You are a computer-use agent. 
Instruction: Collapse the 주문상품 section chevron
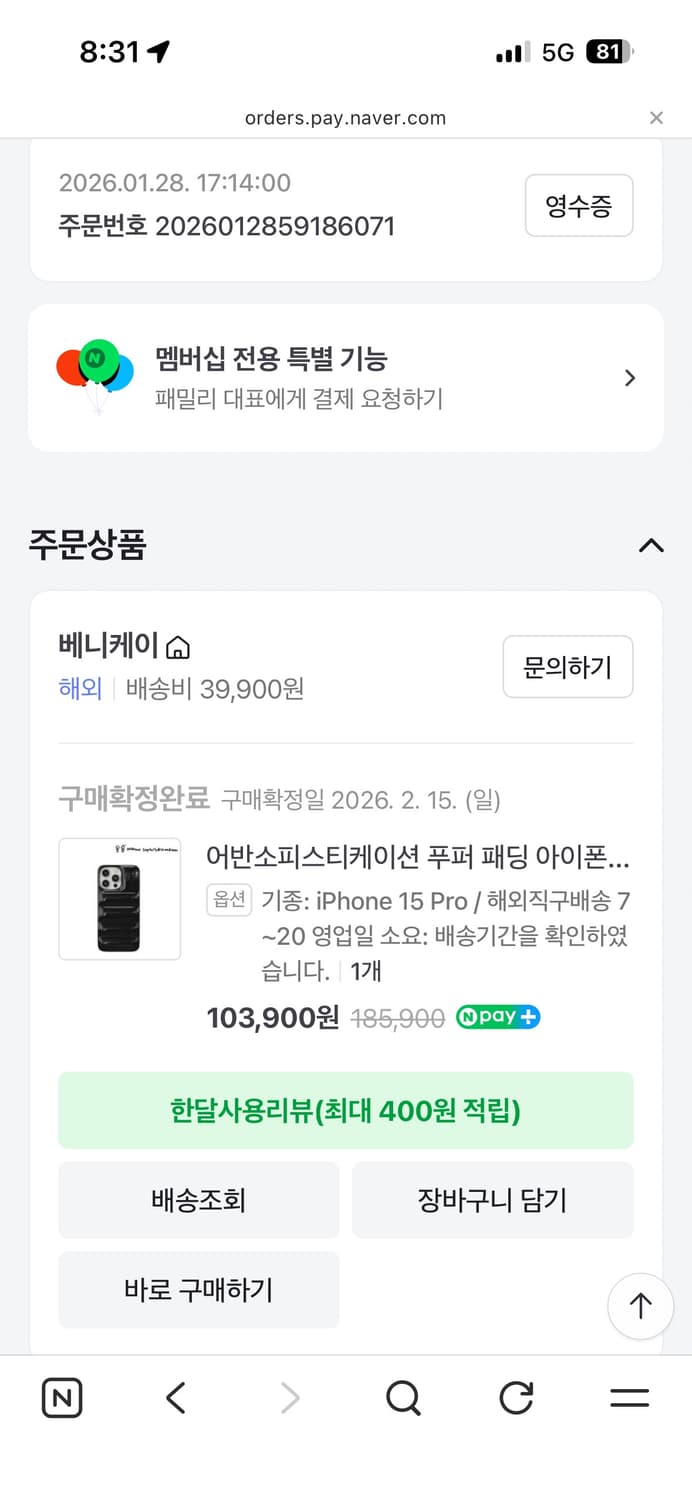click(x=651, y=545)
